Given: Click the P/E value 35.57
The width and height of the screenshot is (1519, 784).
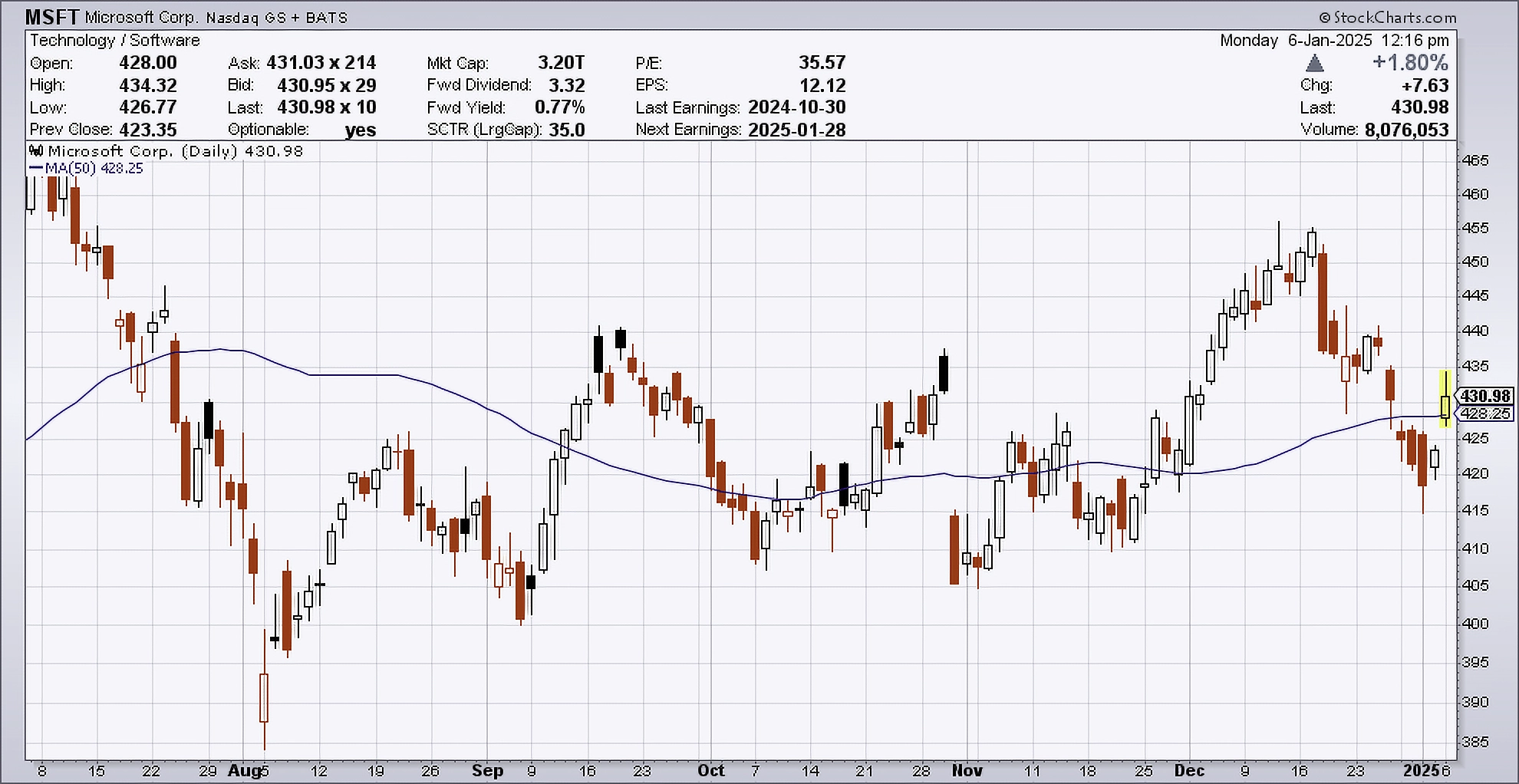Looking at the screenshot, I should (822, 63).
